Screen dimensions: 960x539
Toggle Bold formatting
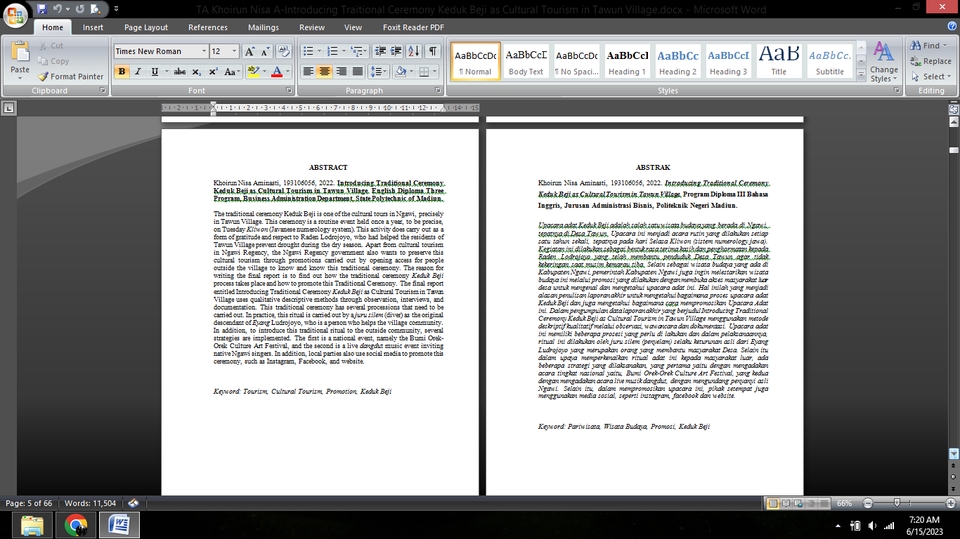pyautogui.click(x=122, y=72)
